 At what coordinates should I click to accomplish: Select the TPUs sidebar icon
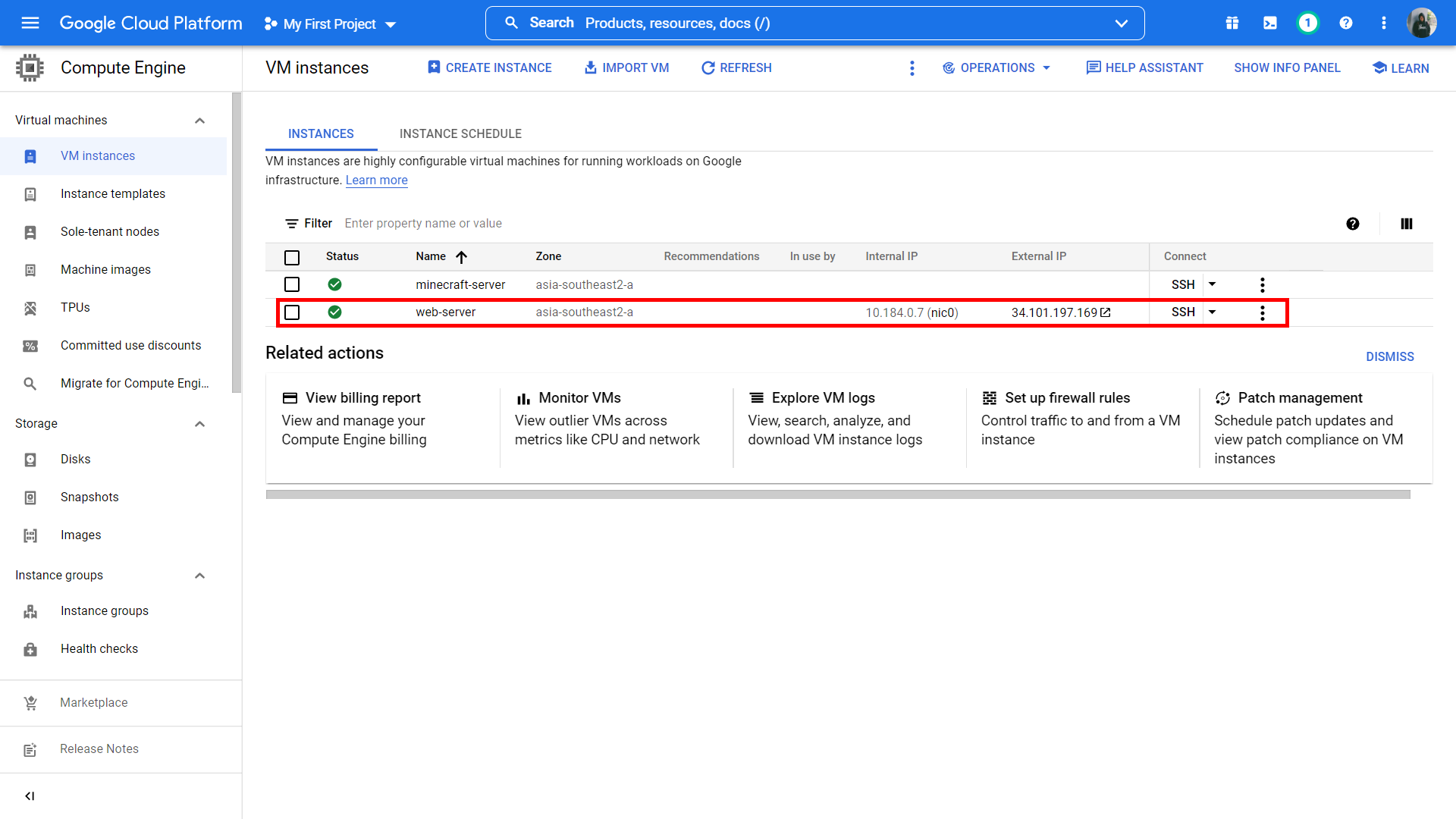click(x=30, y=307)
